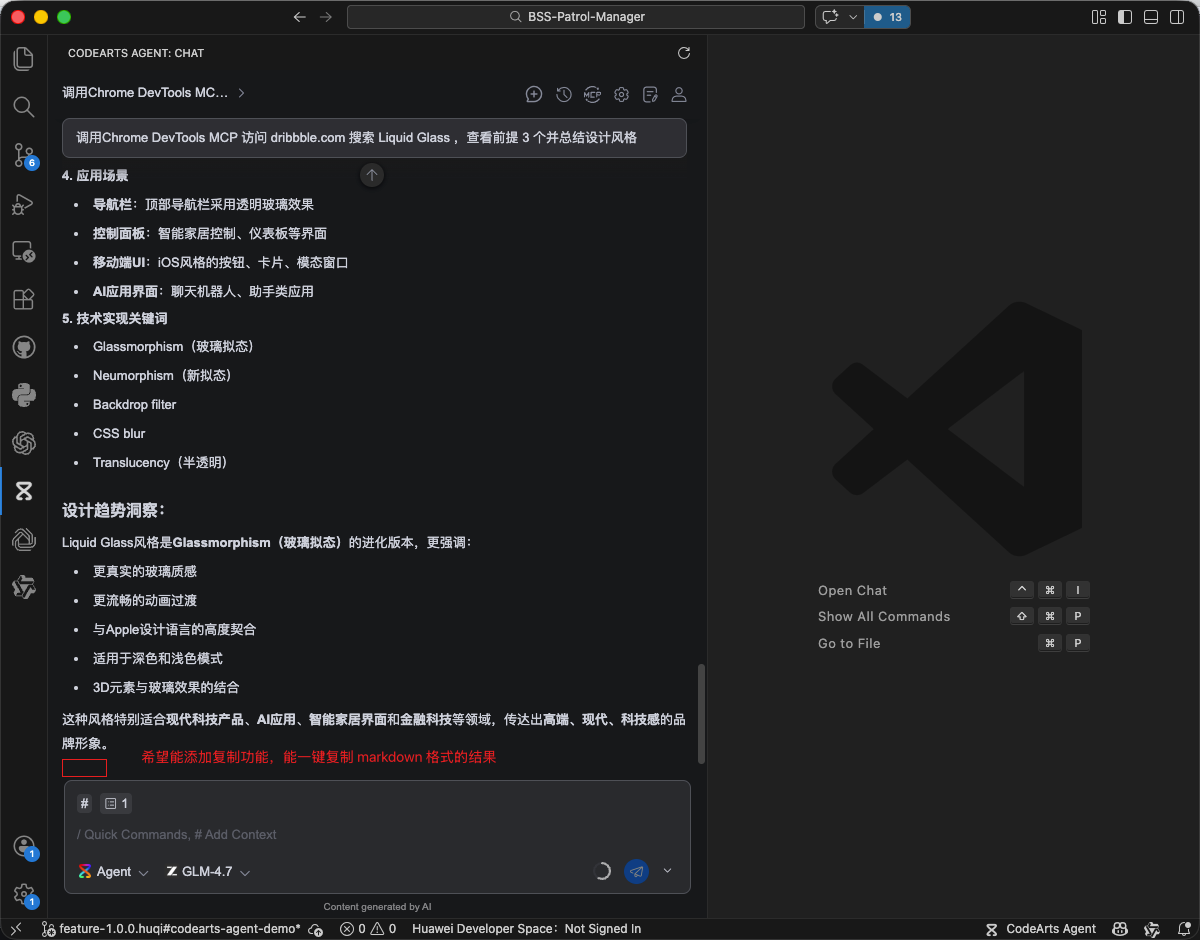
Task: Select the CodeArts Agent activity bar icon
Action: 24,491
